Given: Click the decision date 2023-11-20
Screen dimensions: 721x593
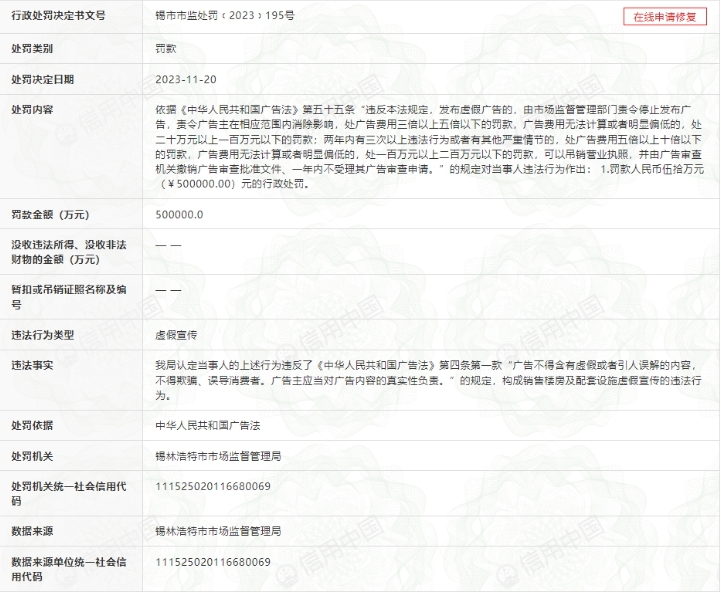Looking at the screenshot, I should [186, 79].
